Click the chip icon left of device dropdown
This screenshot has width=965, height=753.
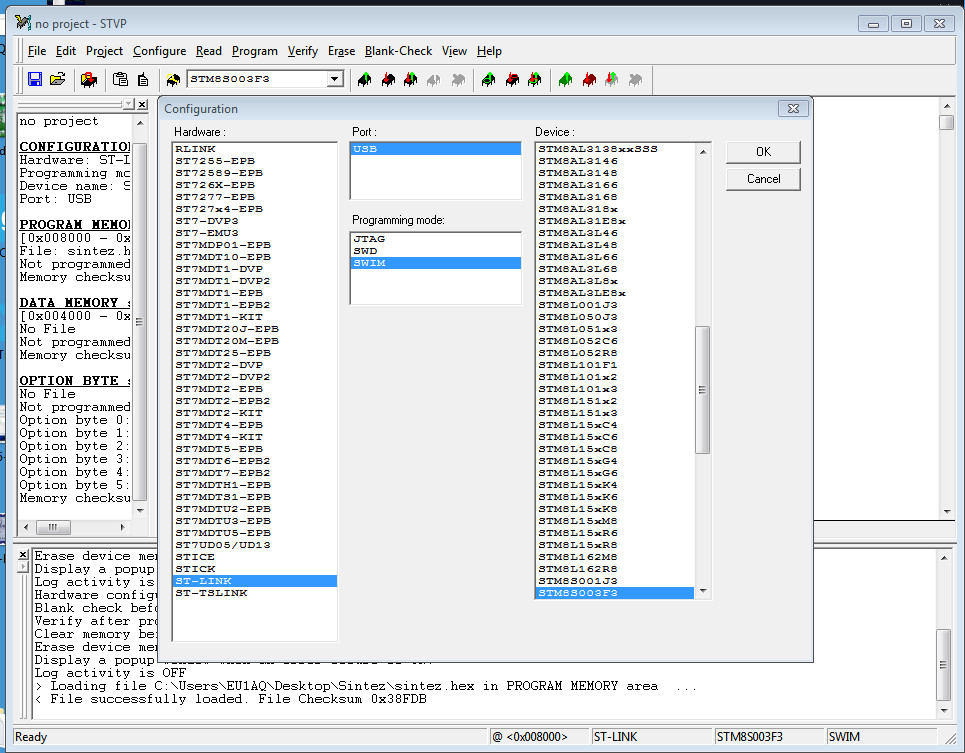click(x=173, y=79)
